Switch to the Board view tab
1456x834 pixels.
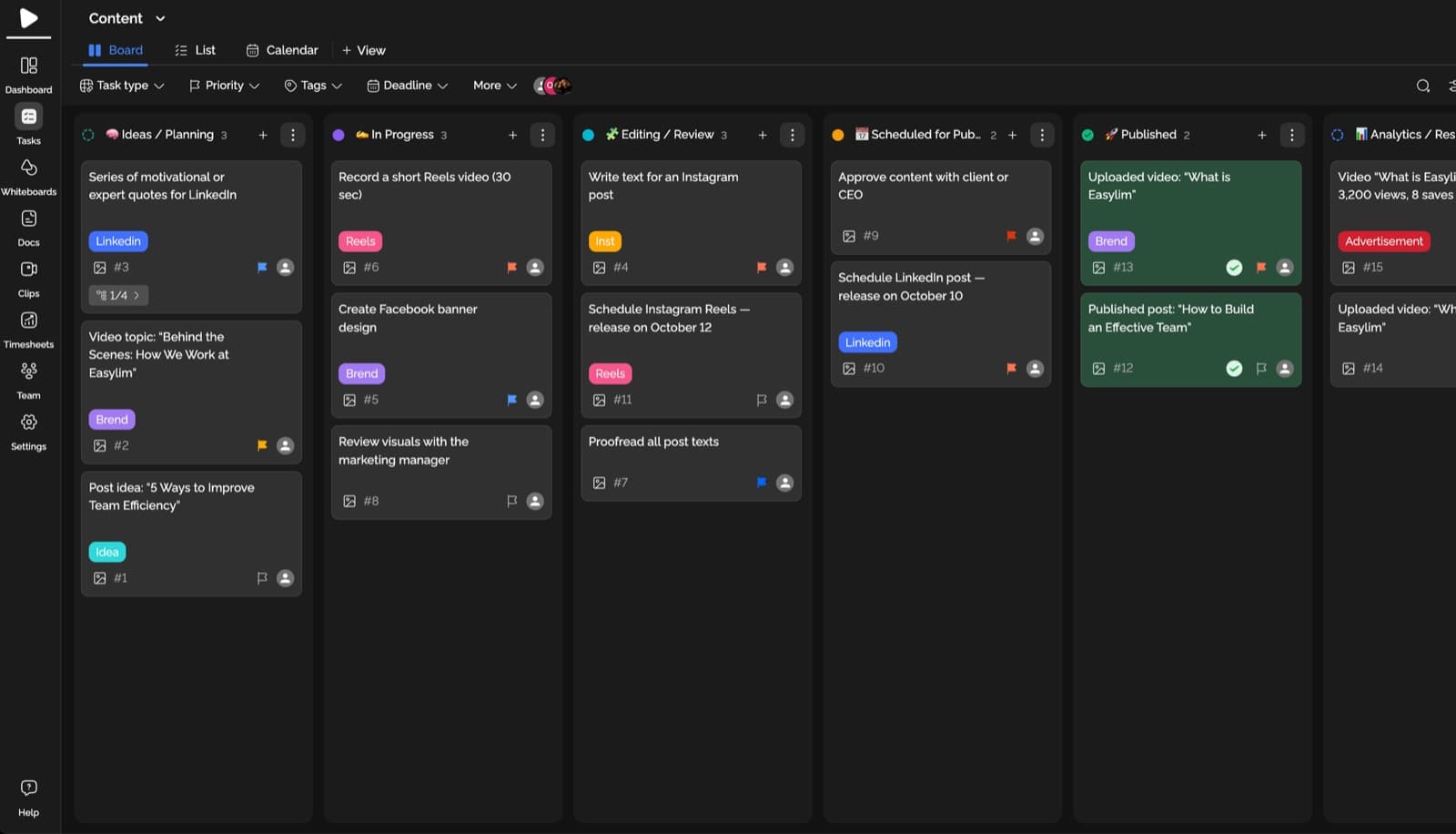click(116, 50)
